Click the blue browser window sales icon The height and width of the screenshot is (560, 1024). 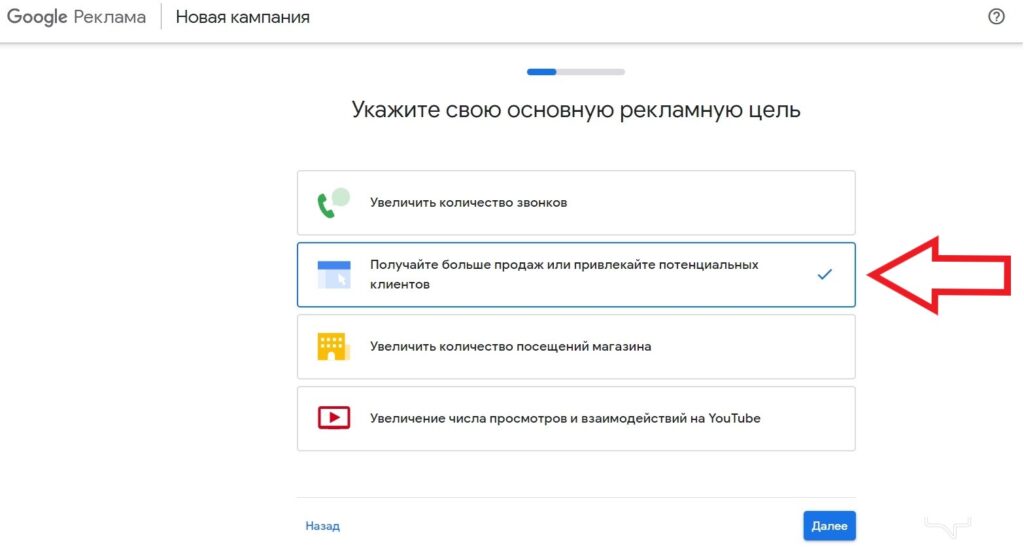point(333,274)
